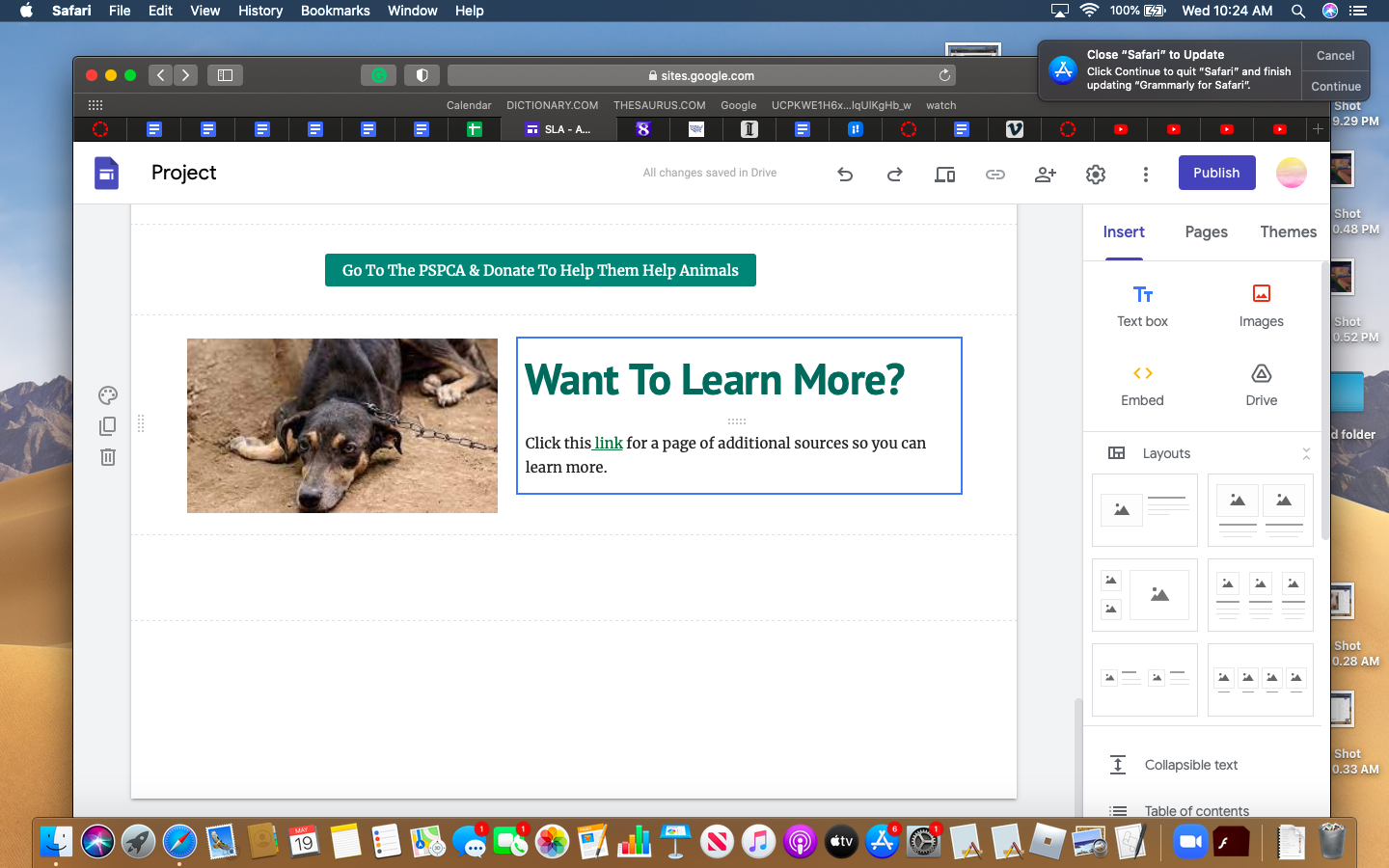Image resolution: width=1389 pixels, height=868 pixels.
Task: Delete the section with trash icon
Action: [108, 457]
